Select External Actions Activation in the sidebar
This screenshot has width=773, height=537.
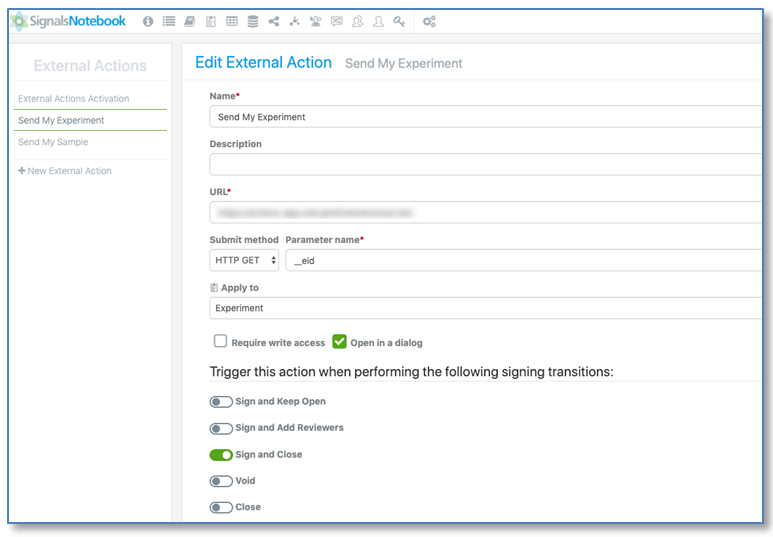[x=74, y=99]
